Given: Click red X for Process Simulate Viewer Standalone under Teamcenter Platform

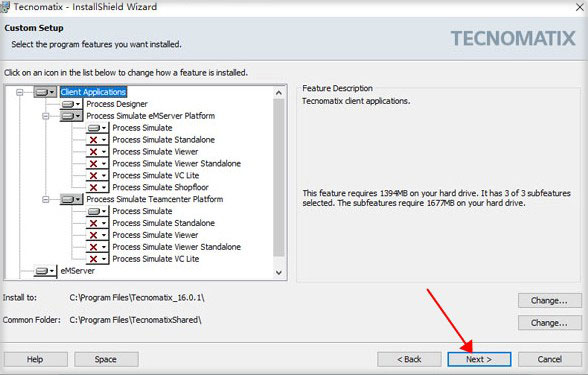Looking at the screenshot, I should click(x=97, y=247).
